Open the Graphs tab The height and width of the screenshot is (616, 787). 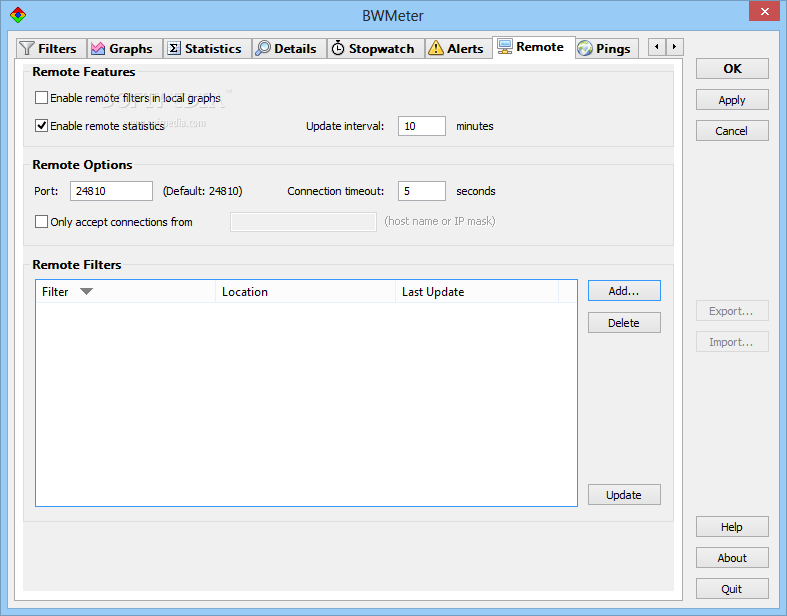pyautogui.click(x=125, y=49)
